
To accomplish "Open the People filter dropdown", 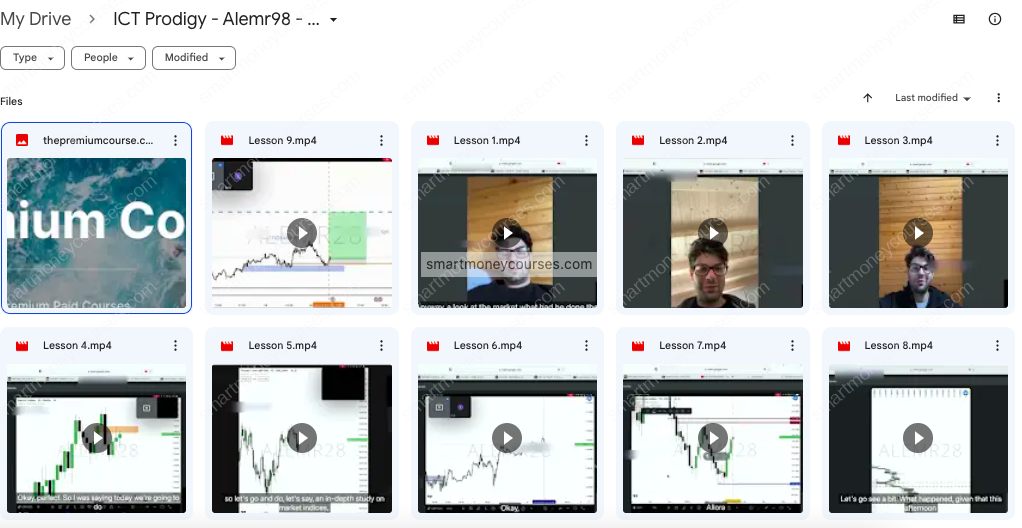I will [108, 58].
